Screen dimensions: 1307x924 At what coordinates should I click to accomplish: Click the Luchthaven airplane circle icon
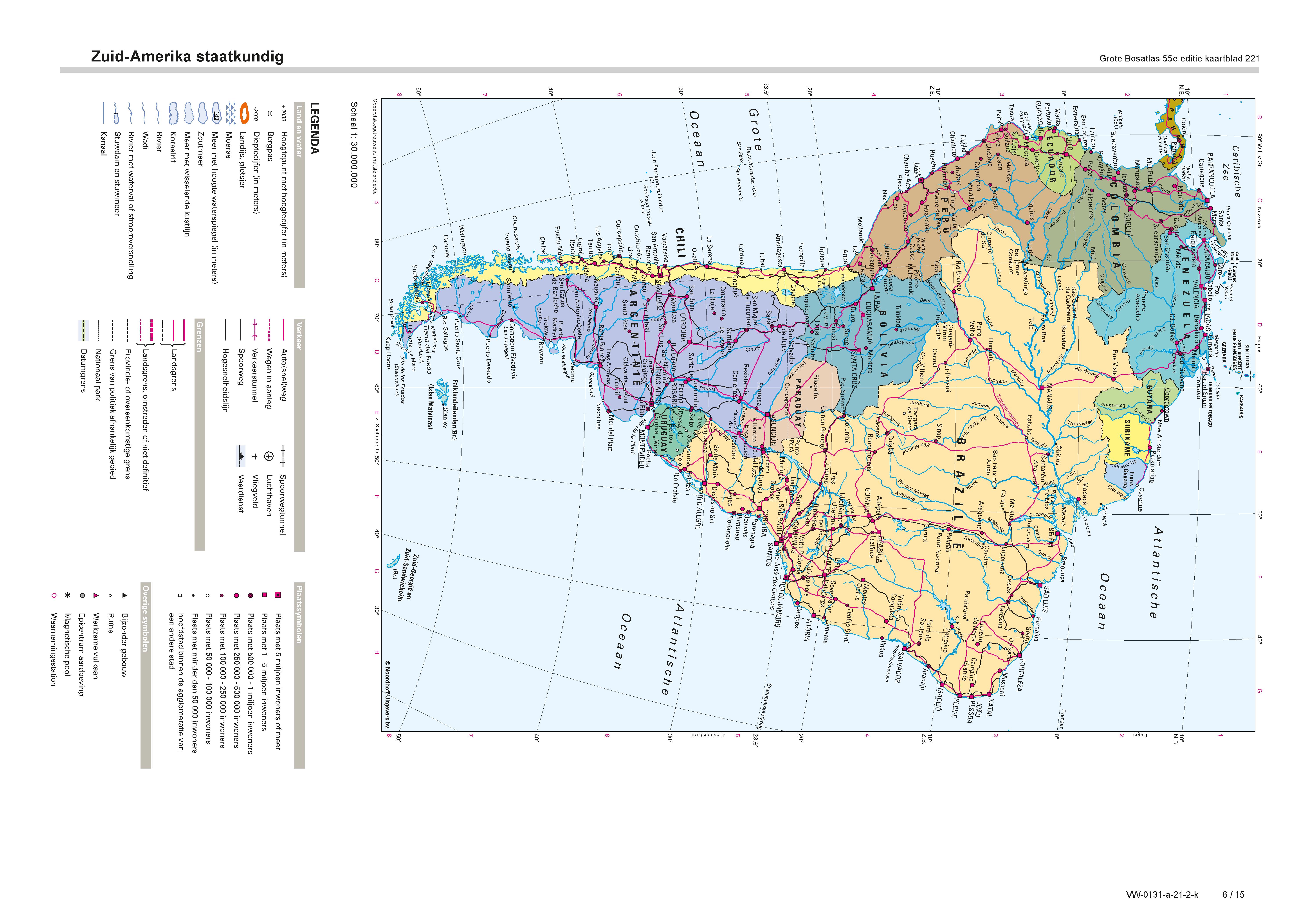[269, 456]
